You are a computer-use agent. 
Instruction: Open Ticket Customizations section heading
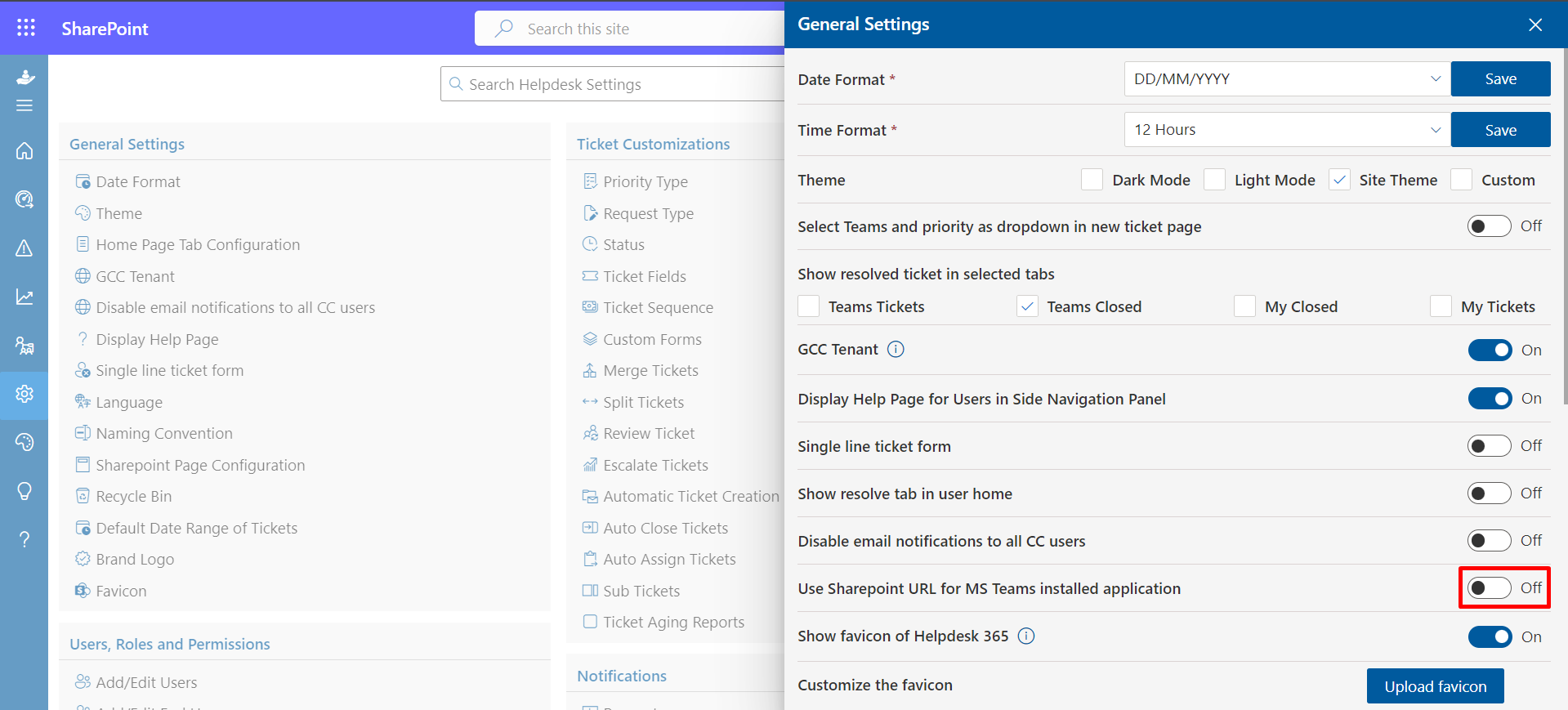pos(653,144)
